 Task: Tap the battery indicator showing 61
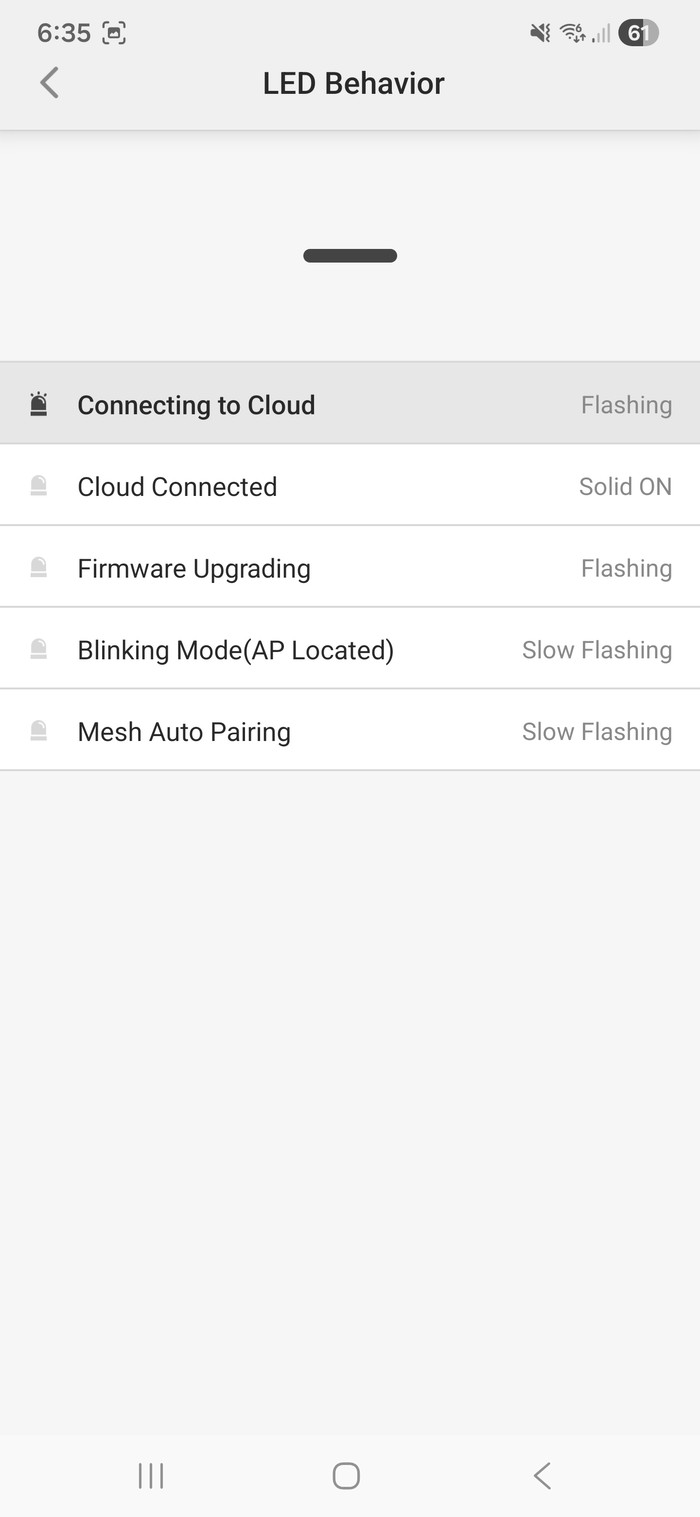(638, 33)
